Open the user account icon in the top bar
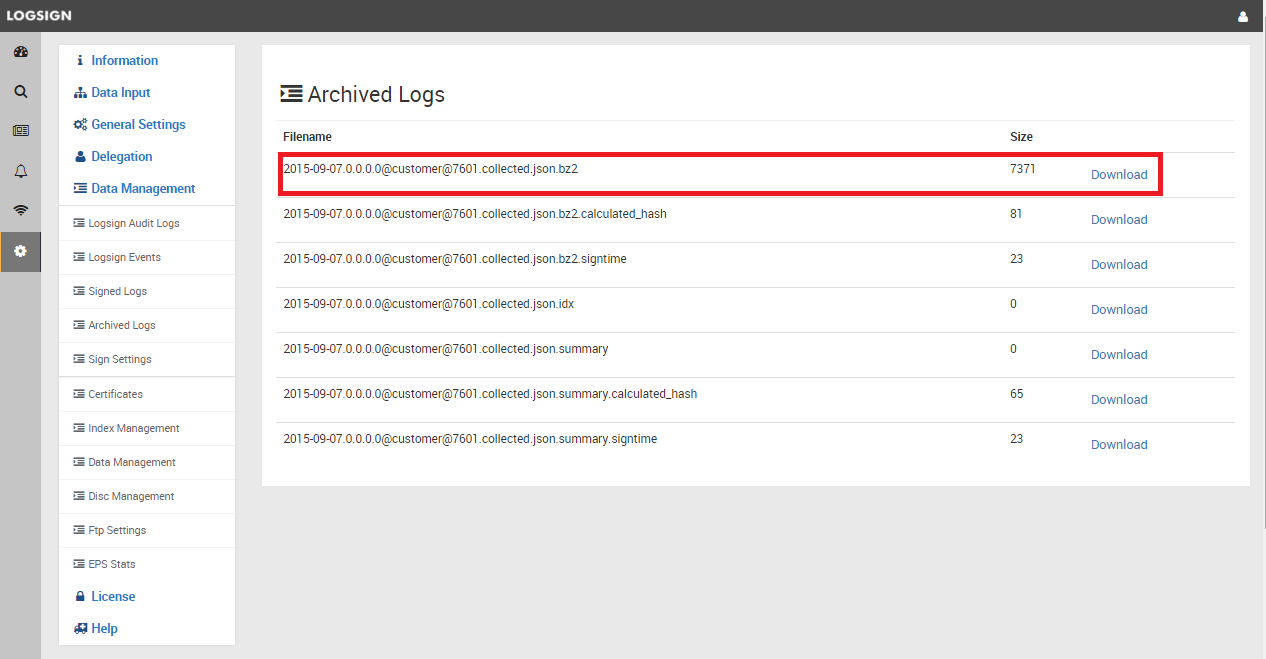Screen dimensions: 1266x659 pyautogui.click(x=1243, y=16)
